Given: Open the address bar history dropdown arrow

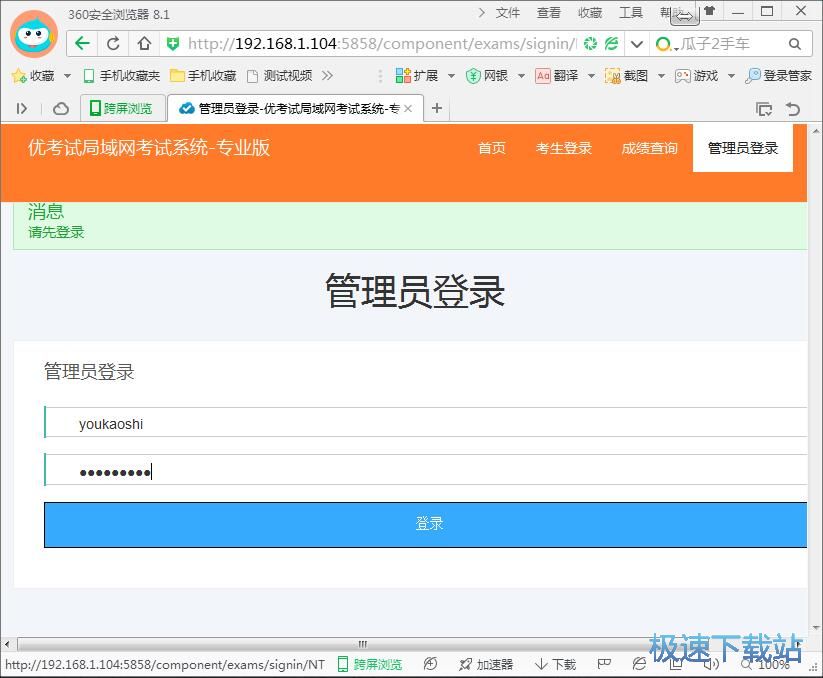Looking at the screenshot, I should point(636,43).
